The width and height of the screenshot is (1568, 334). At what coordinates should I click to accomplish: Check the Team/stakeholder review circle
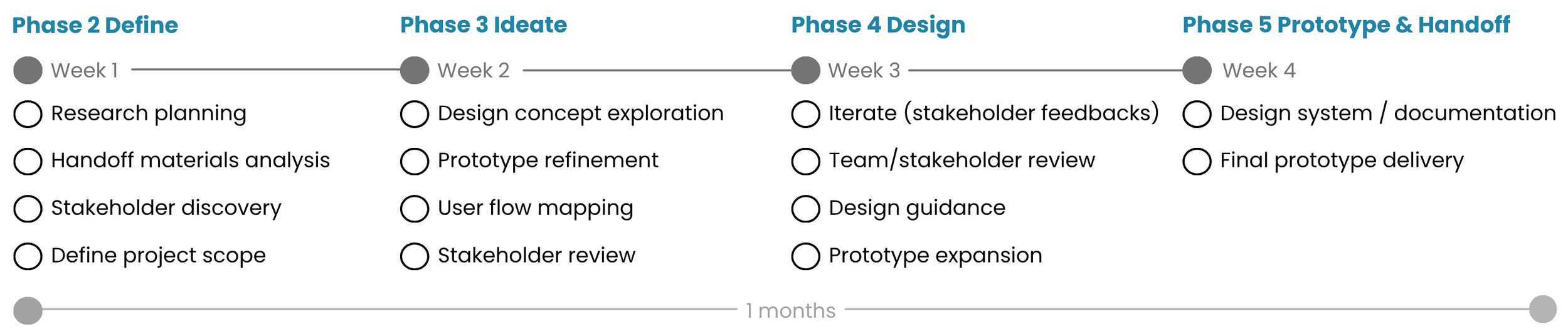(x=806, y=161)
